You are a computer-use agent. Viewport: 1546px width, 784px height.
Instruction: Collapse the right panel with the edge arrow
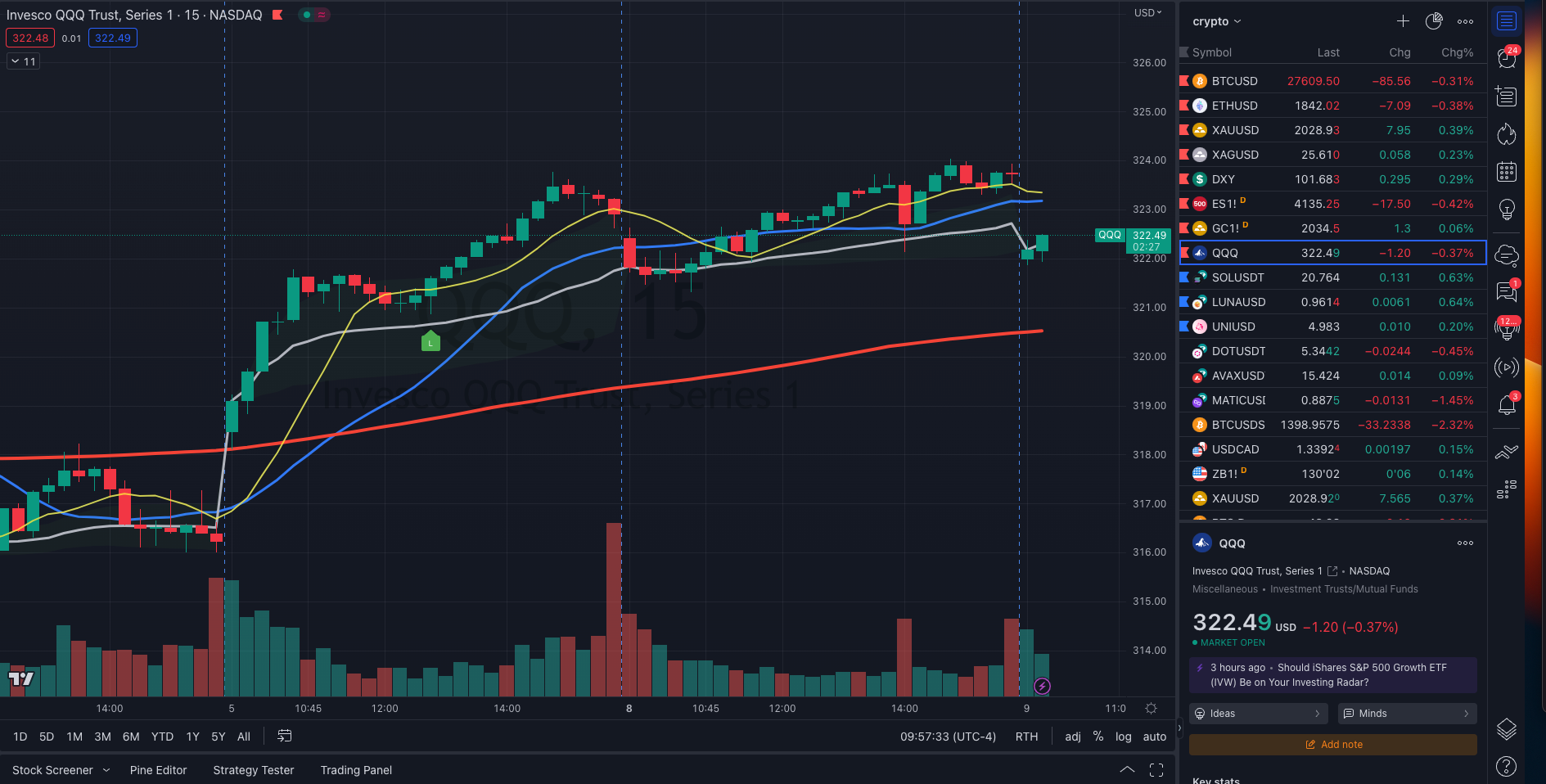(1179, 728)
